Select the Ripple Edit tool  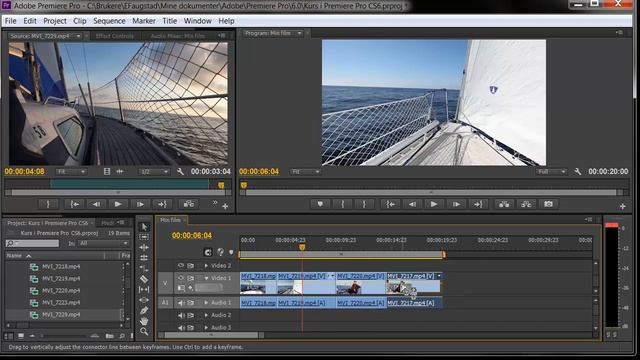pyautogui.click(x=144, y=247)
